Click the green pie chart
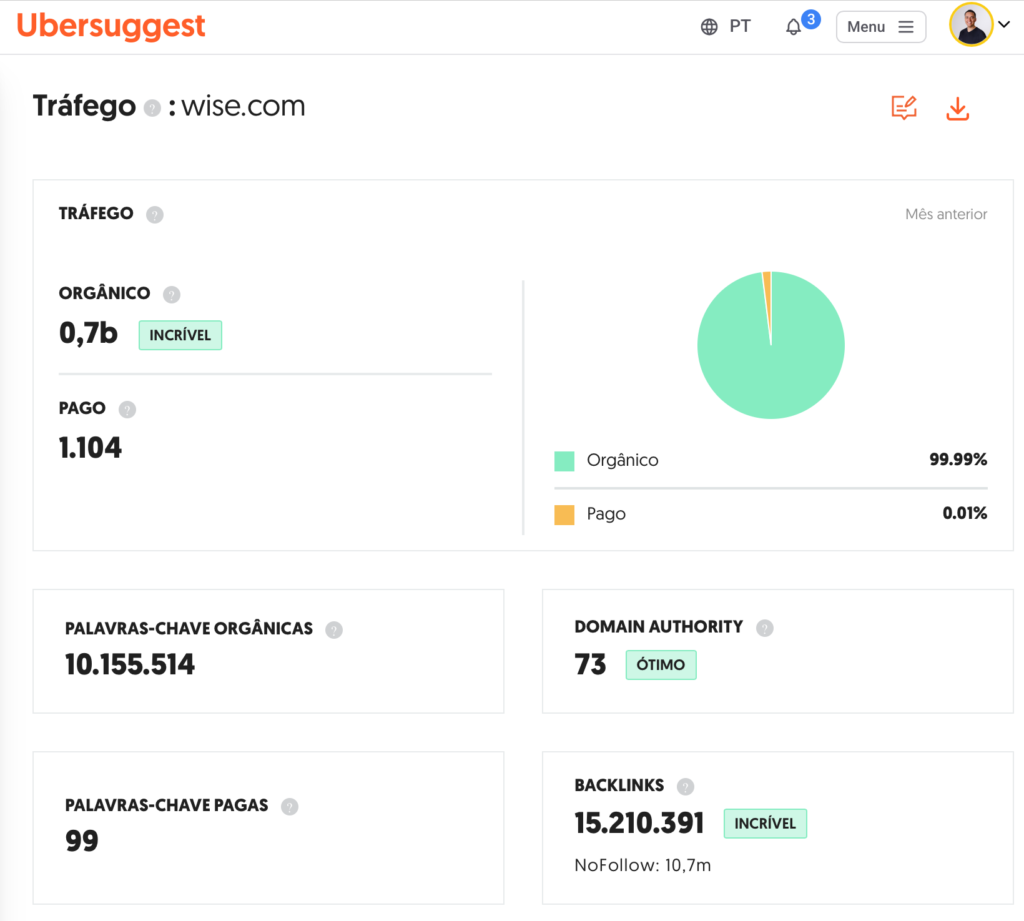Viewport: 1024px width, 921px height. (771, 345)
